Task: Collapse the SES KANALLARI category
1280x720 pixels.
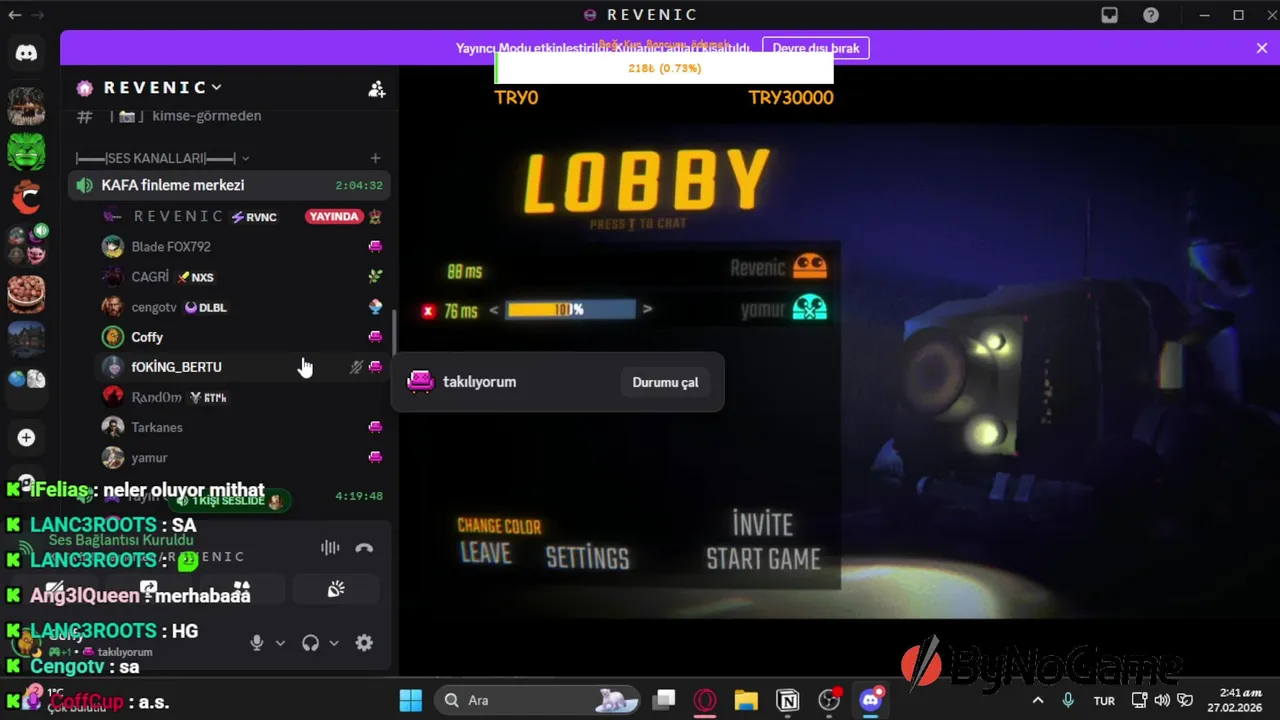Action: (162, 158)
